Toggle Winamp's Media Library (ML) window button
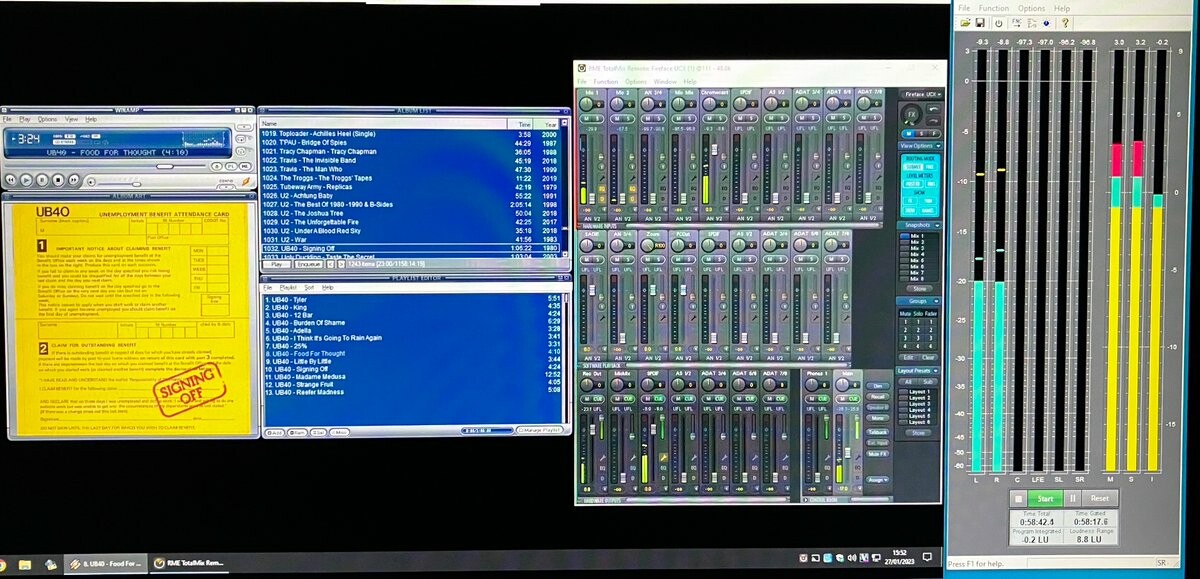This screenshot has height=579, width=1200. coord(244,166)
